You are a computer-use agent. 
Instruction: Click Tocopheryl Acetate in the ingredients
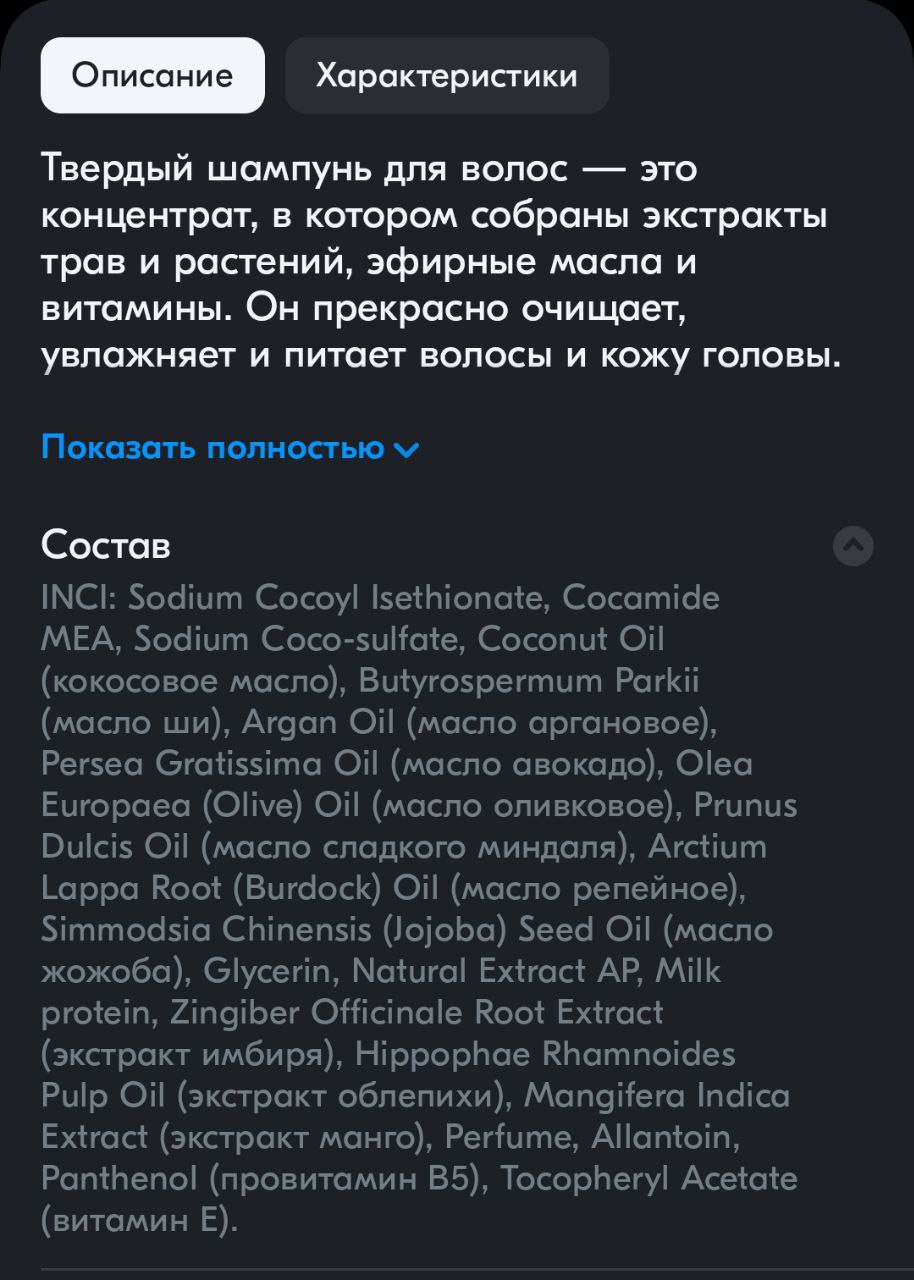(x=649, y=1179)
